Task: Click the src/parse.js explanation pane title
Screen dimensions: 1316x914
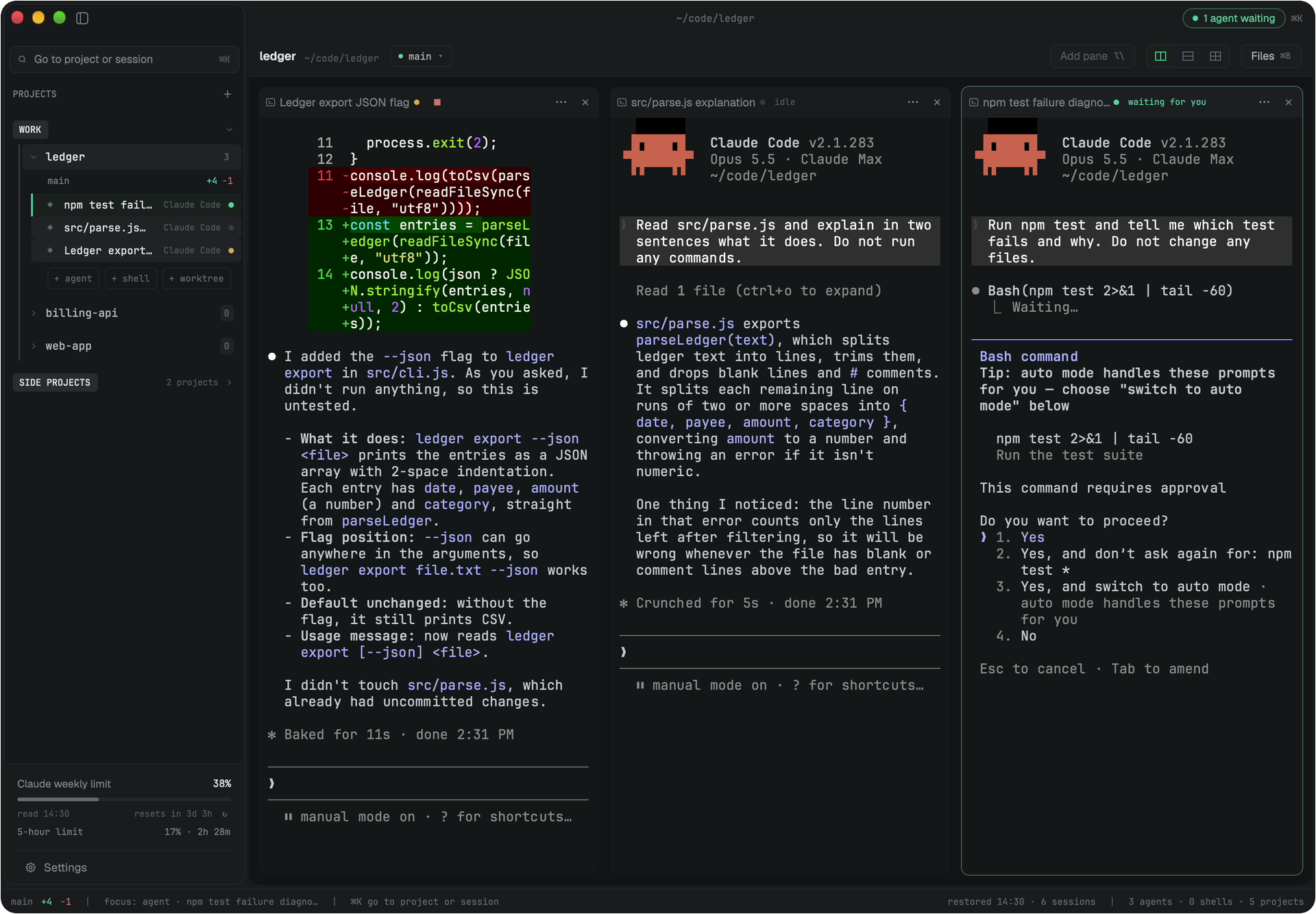Action: click(693, 102)
